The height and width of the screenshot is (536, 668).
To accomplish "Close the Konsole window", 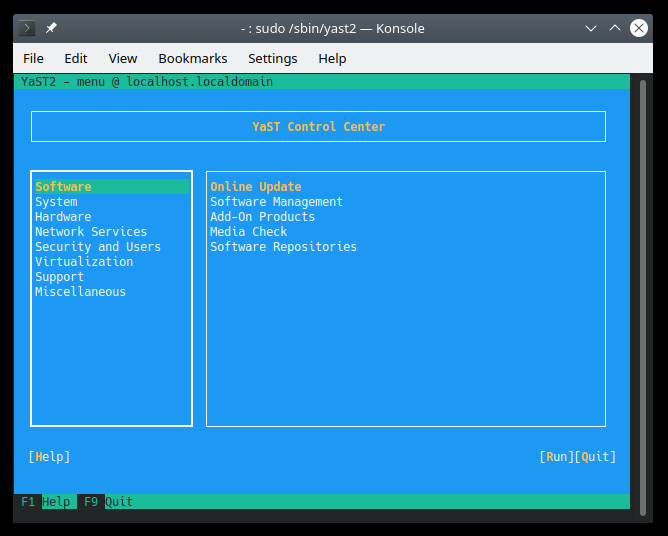I will [x=639, y=29].
